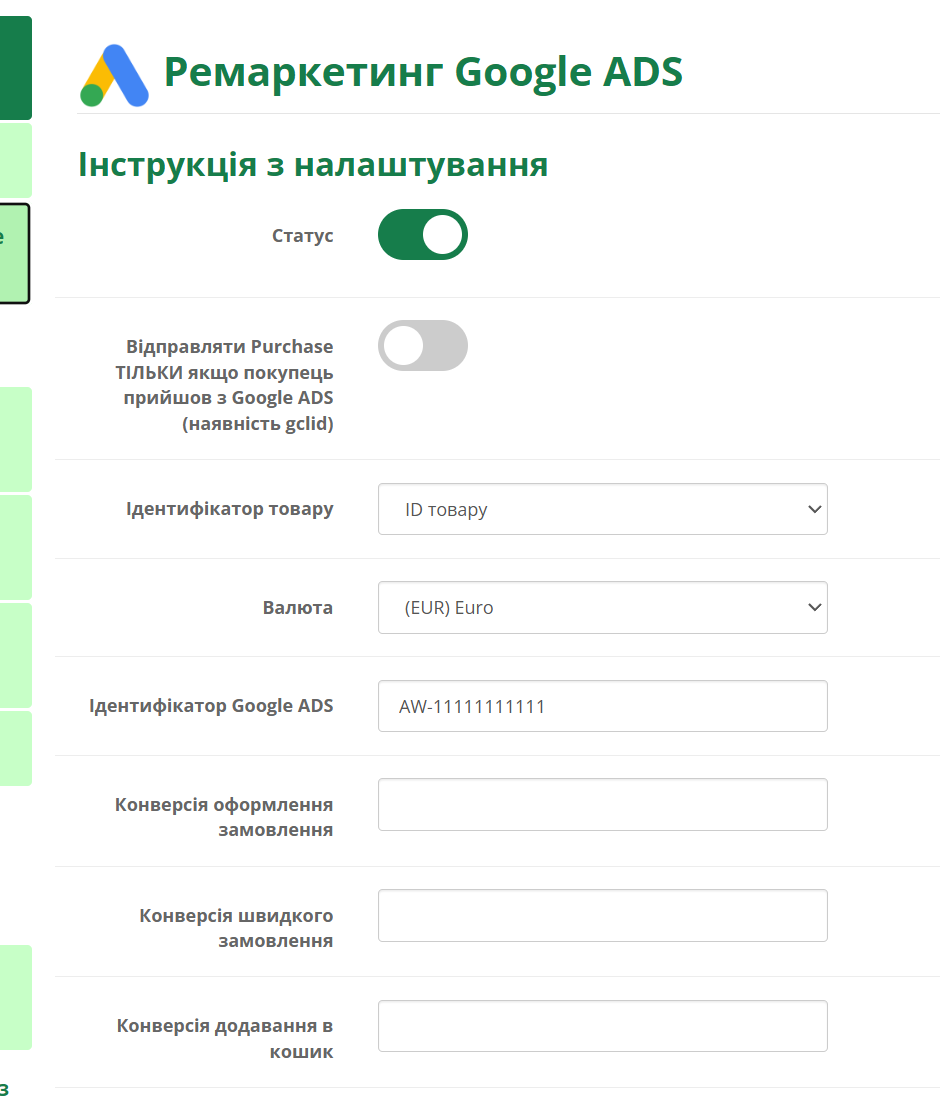Image resolution: width=940 pixels, height=1109 pixels.
Task: Focus the Конверсія додавання в кошик field
Action: [x=603, y=1026]
